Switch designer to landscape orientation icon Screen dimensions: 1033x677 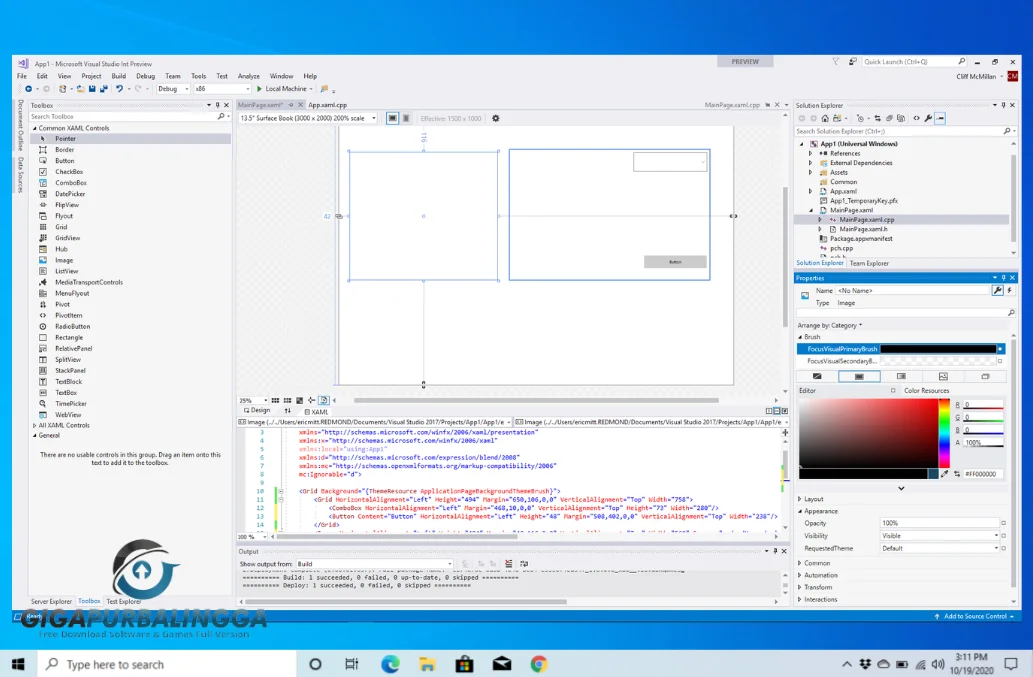pos(392,119)
